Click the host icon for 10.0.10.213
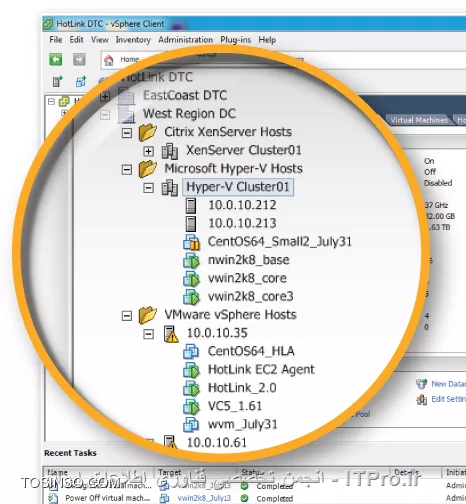Viewport: 466px width, 504px height. tap(191, 224)
